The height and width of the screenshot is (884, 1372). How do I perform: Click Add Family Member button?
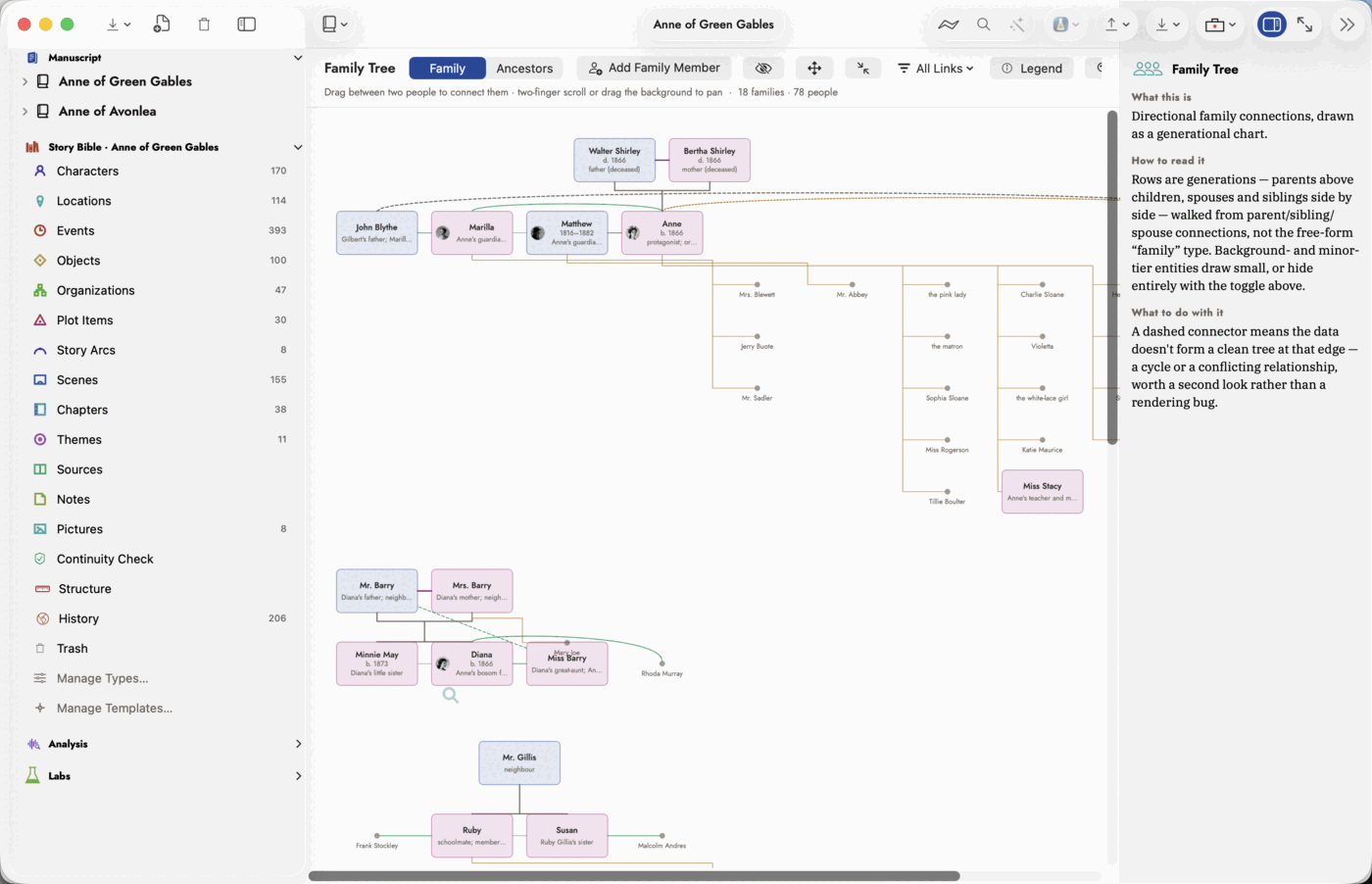coord(654,68)
